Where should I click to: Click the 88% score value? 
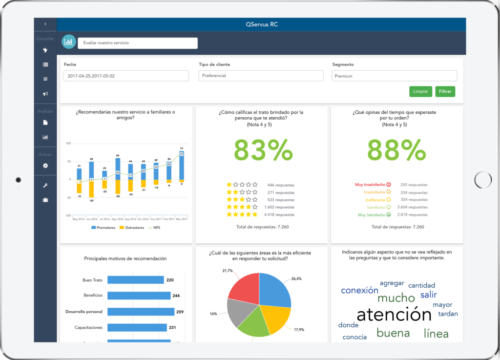click(397, 150)
